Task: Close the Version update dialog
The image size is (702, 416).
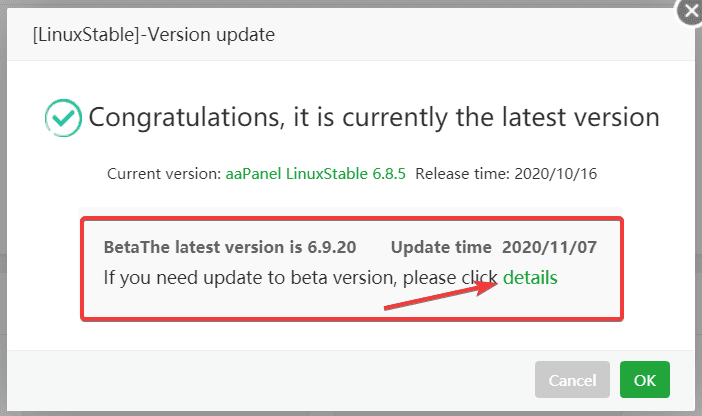Action: click(x=688, y=10)
